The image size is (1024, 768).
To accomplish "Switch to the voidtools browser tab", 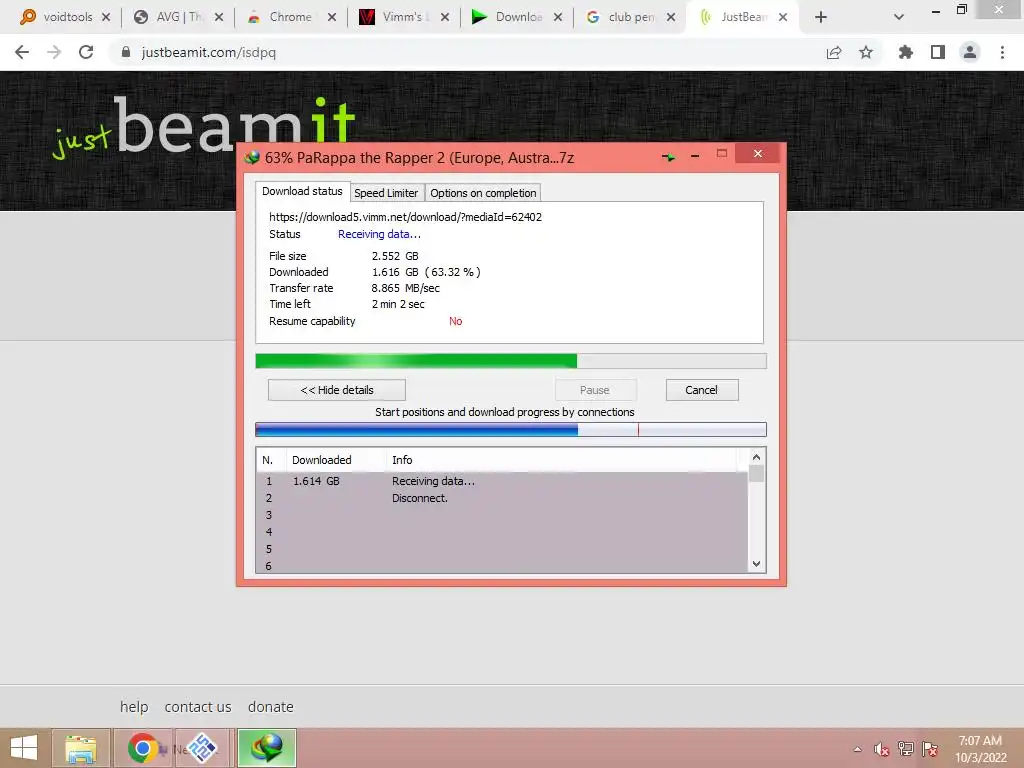I will (x=67, y=17).
